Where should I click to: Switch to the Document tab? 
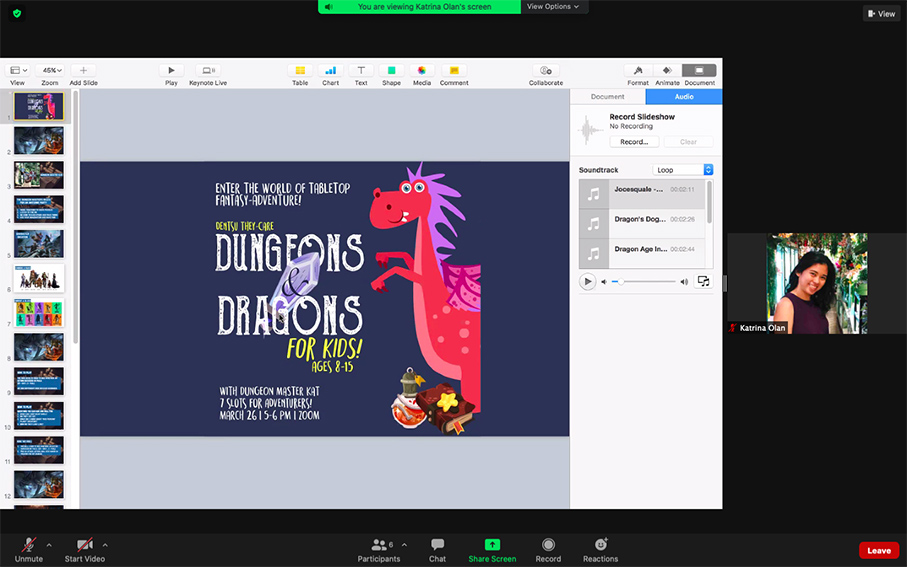tap(607, 97)
